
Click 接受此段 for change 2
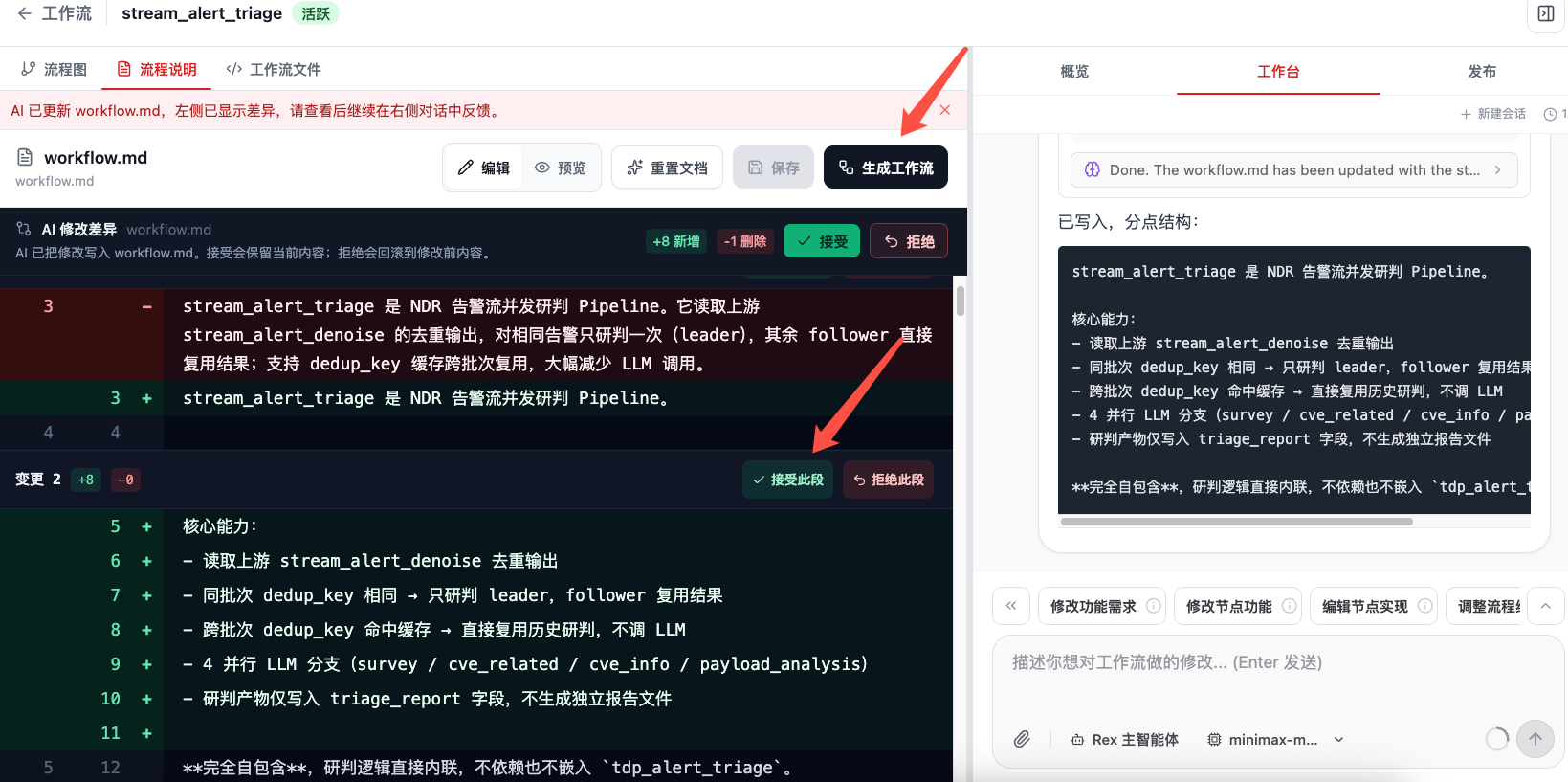pos(787,480)
